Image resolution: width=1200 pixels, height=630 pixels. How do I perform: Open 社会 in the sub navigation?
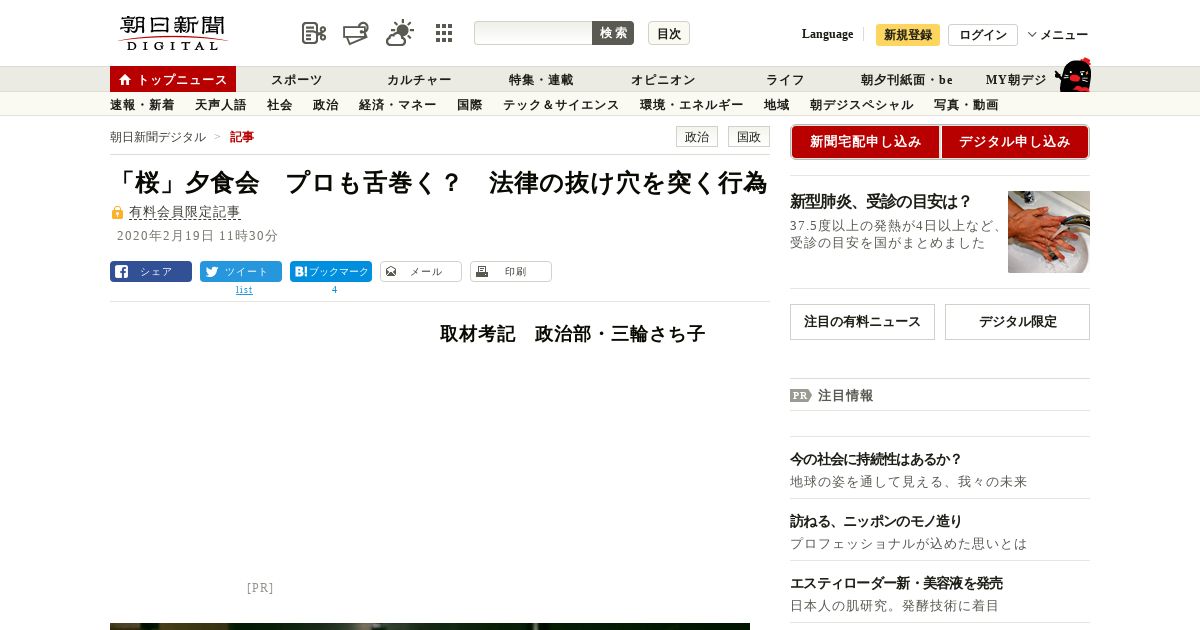pyautogui.click(x=279, y=105)
